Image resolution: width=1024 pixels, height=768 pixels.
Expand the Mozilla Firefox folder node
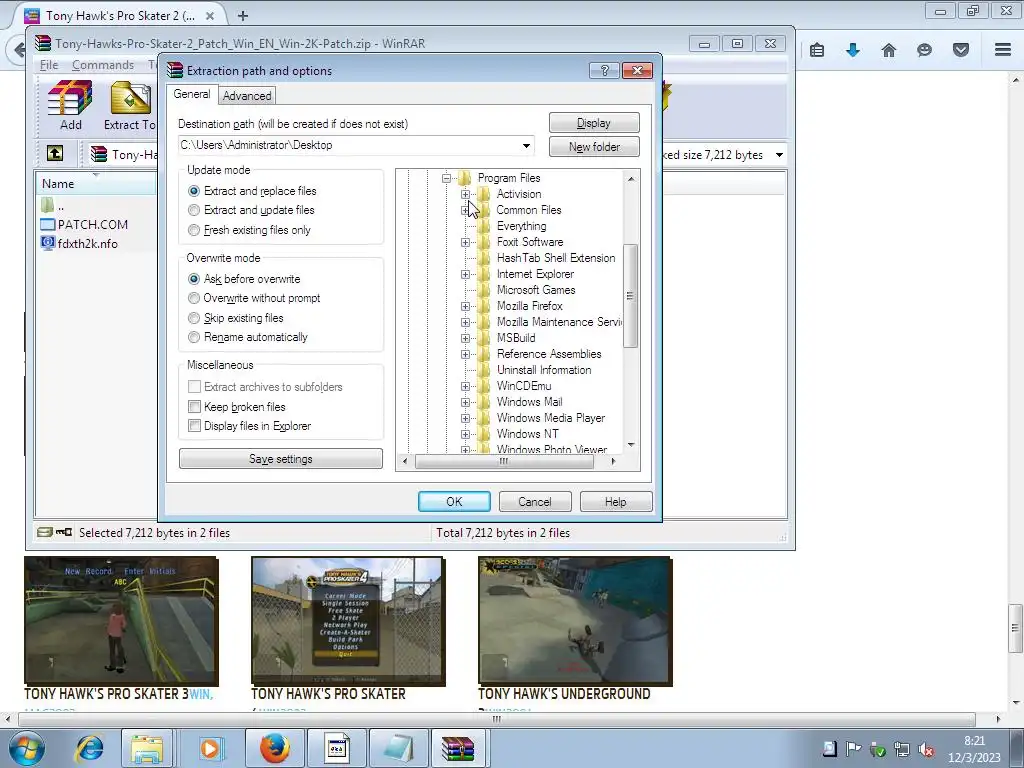coord(466,306)
